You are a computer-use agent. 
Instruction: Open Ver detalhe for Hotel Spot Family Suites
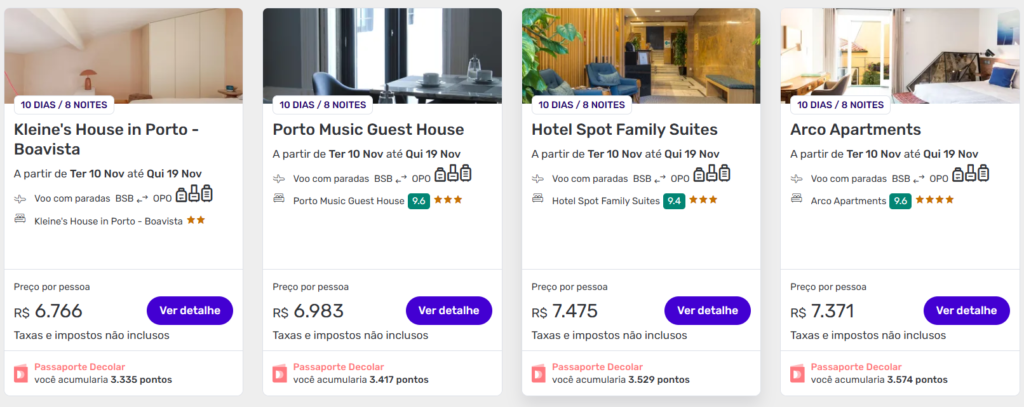[x=707, y=310]
